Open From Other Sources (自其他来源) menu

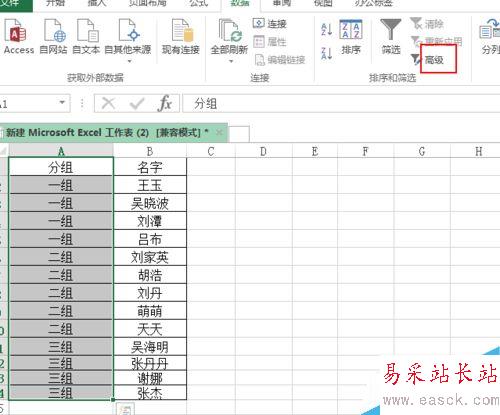pos(128,40)
